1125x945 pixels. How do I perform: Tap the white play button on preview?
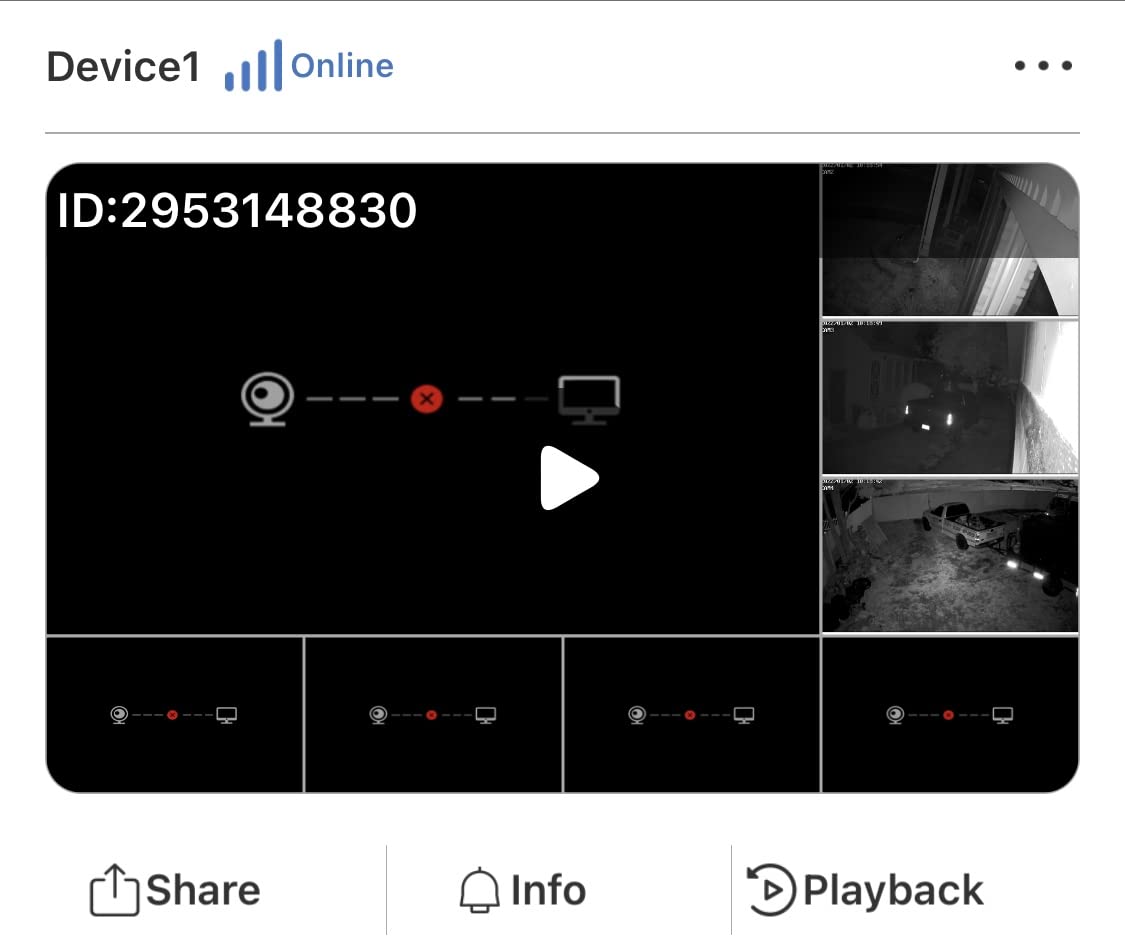[569, 478]
